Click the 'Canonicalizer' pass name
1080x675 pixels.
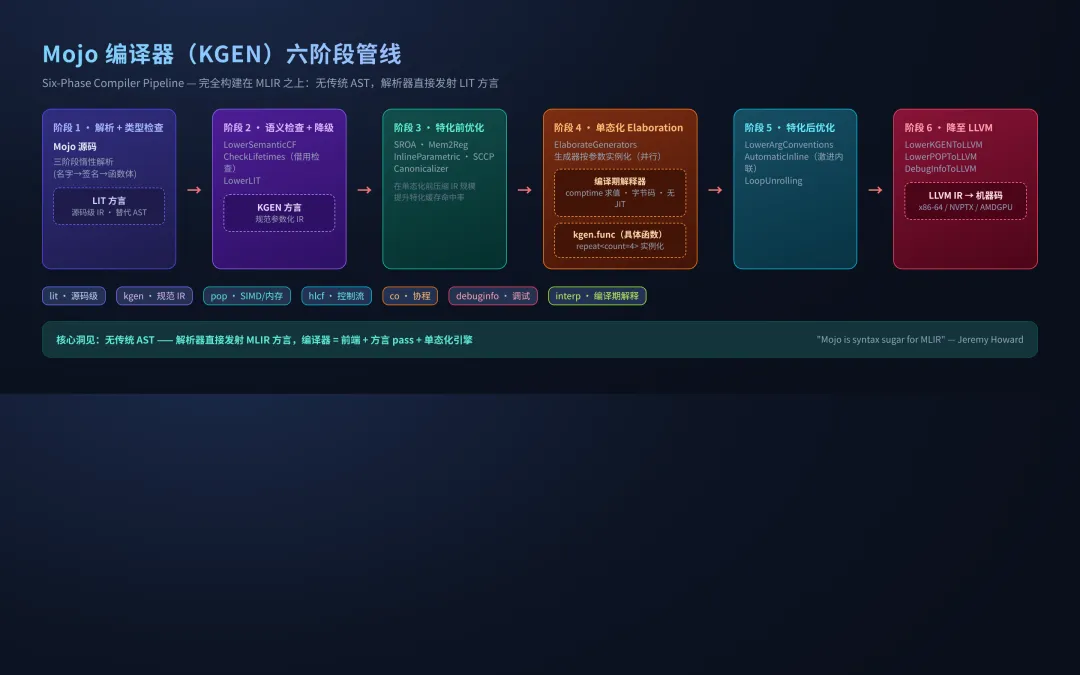point(421,168)
